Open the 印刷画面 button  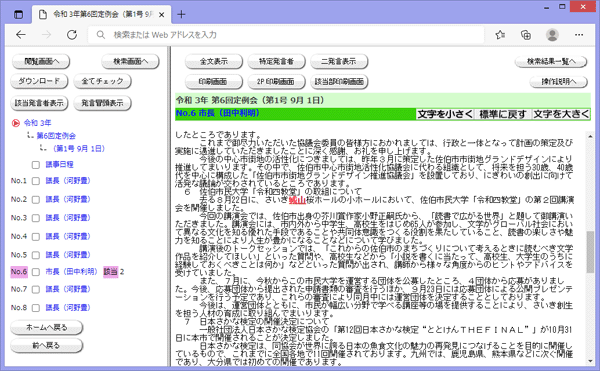(x=214, y=81)
